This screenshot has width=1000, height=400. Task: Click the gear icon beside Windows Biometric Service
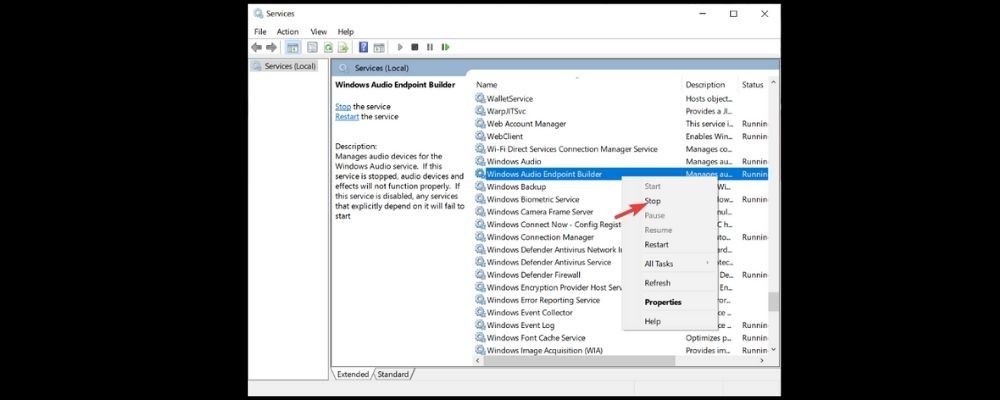click(480, 199)
